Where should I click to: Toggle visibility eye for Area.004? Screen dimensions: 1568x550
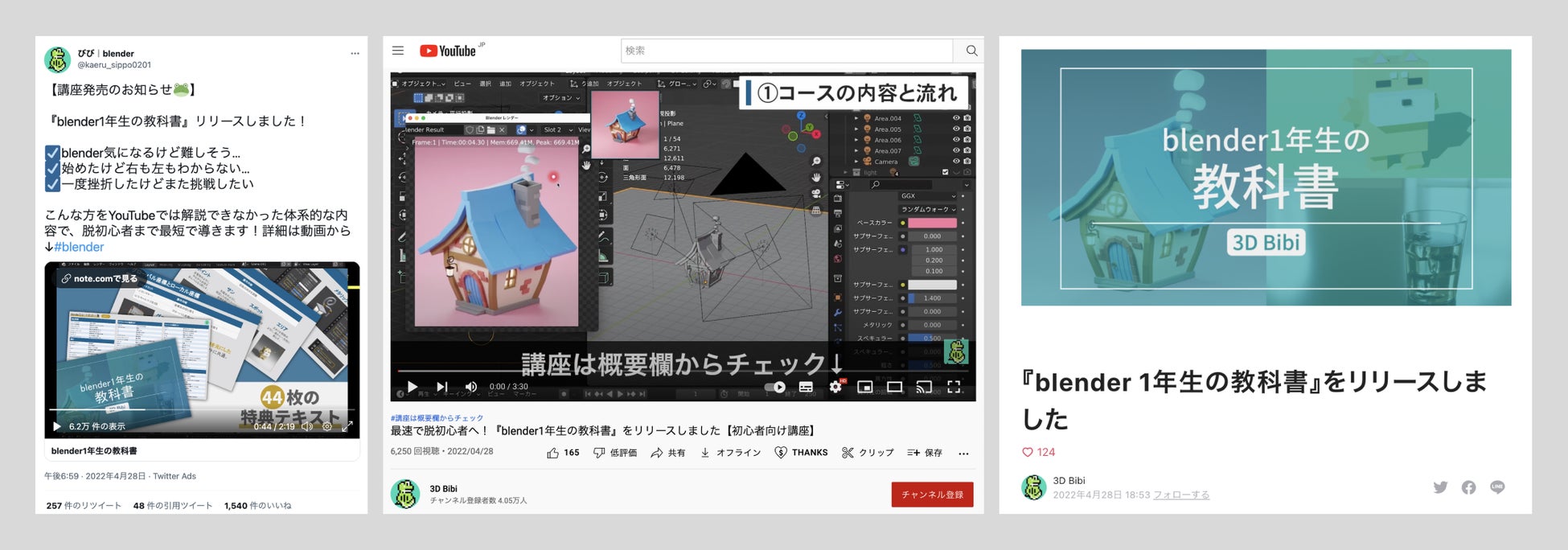point(956,118)
